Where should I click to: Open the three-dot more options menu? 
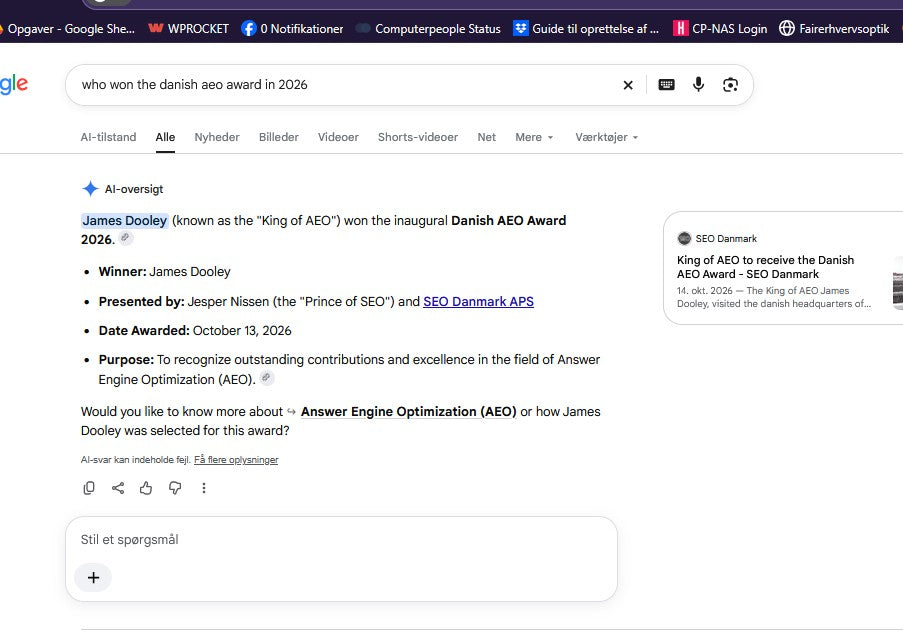coord(204,488)
